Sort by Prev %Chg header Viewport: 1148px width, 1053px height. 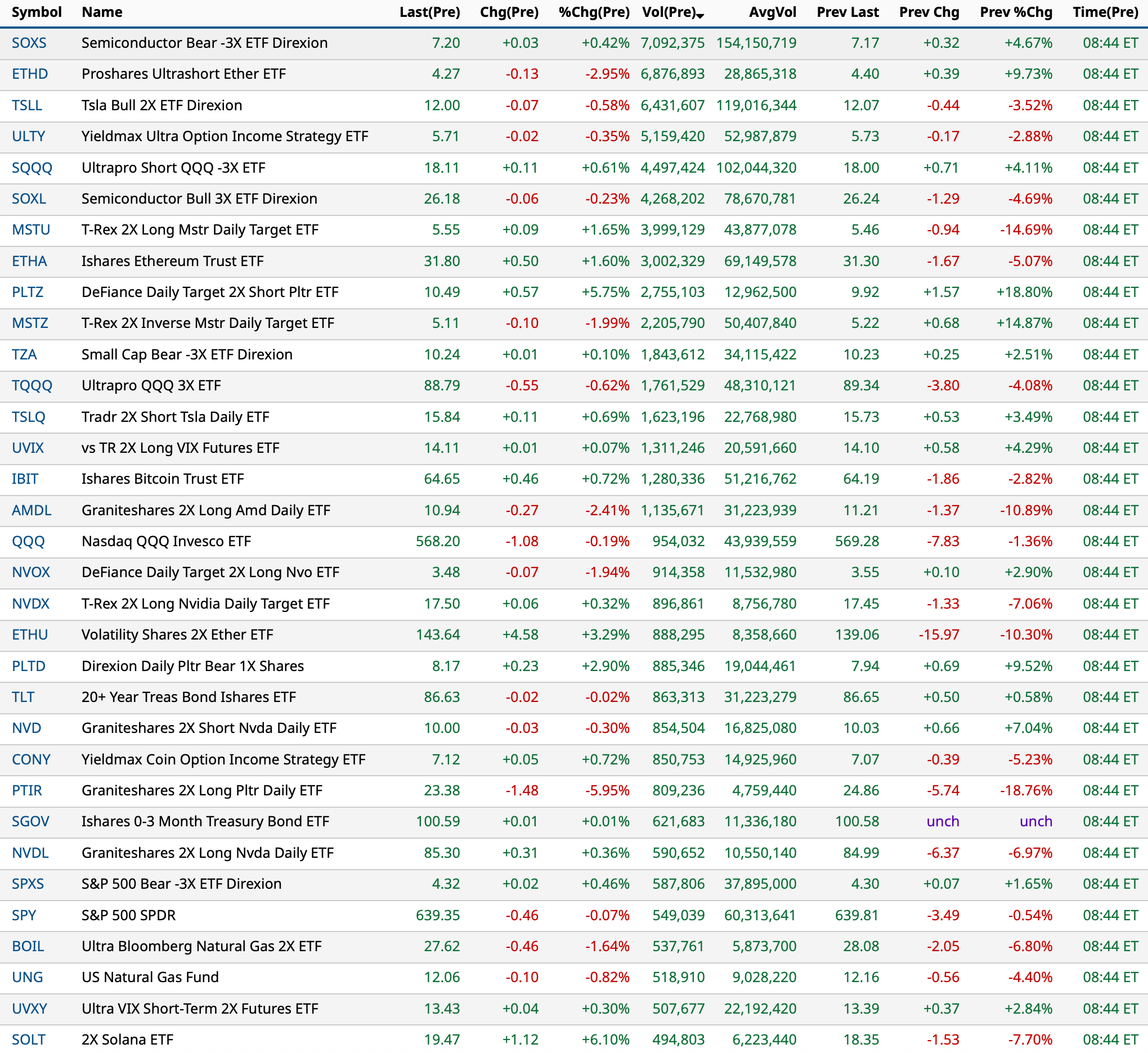click(x=1016, y=12)
